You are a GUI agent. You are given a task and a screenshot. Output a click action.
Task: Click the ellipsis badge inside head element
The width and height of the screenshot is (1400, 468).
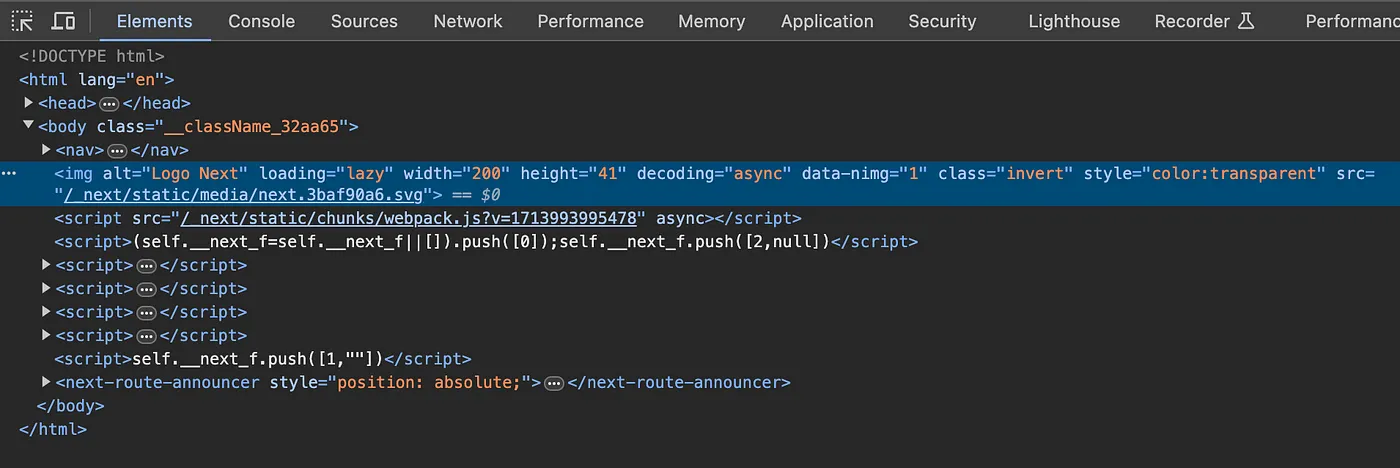coord(110,103)
